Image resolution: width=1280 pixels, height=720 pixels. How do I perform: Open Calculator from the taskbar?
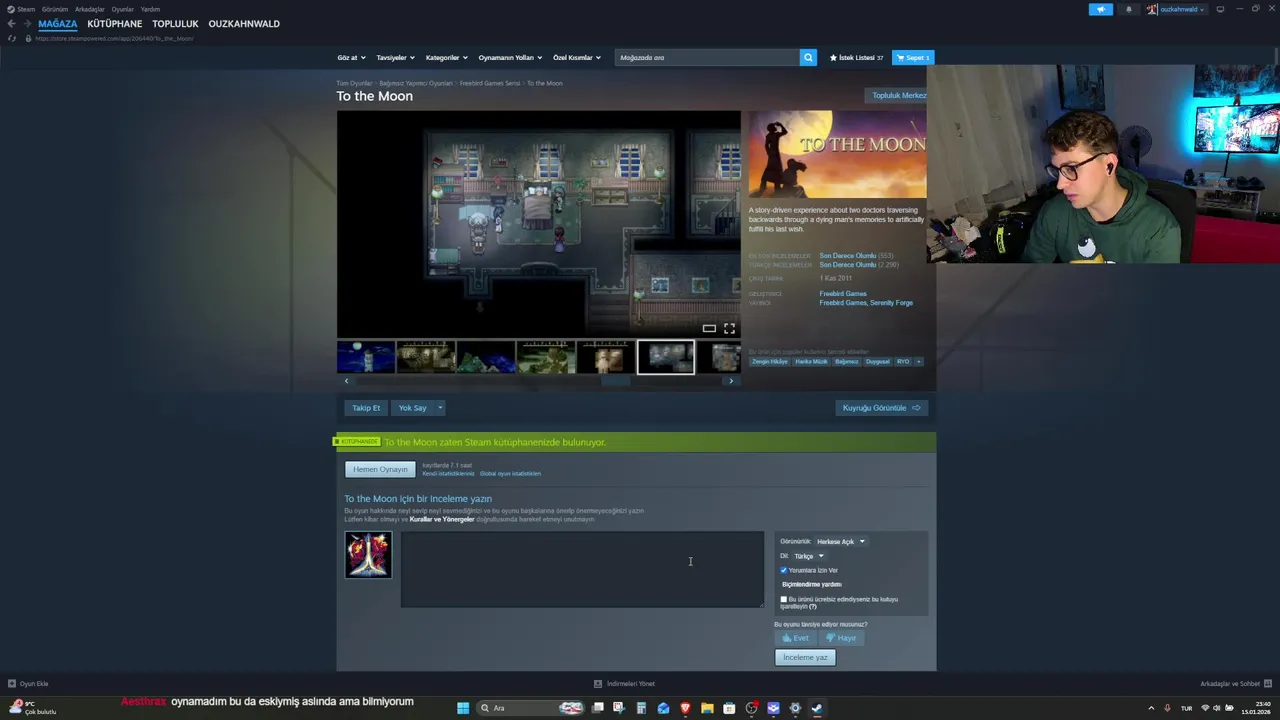[641, 708]
